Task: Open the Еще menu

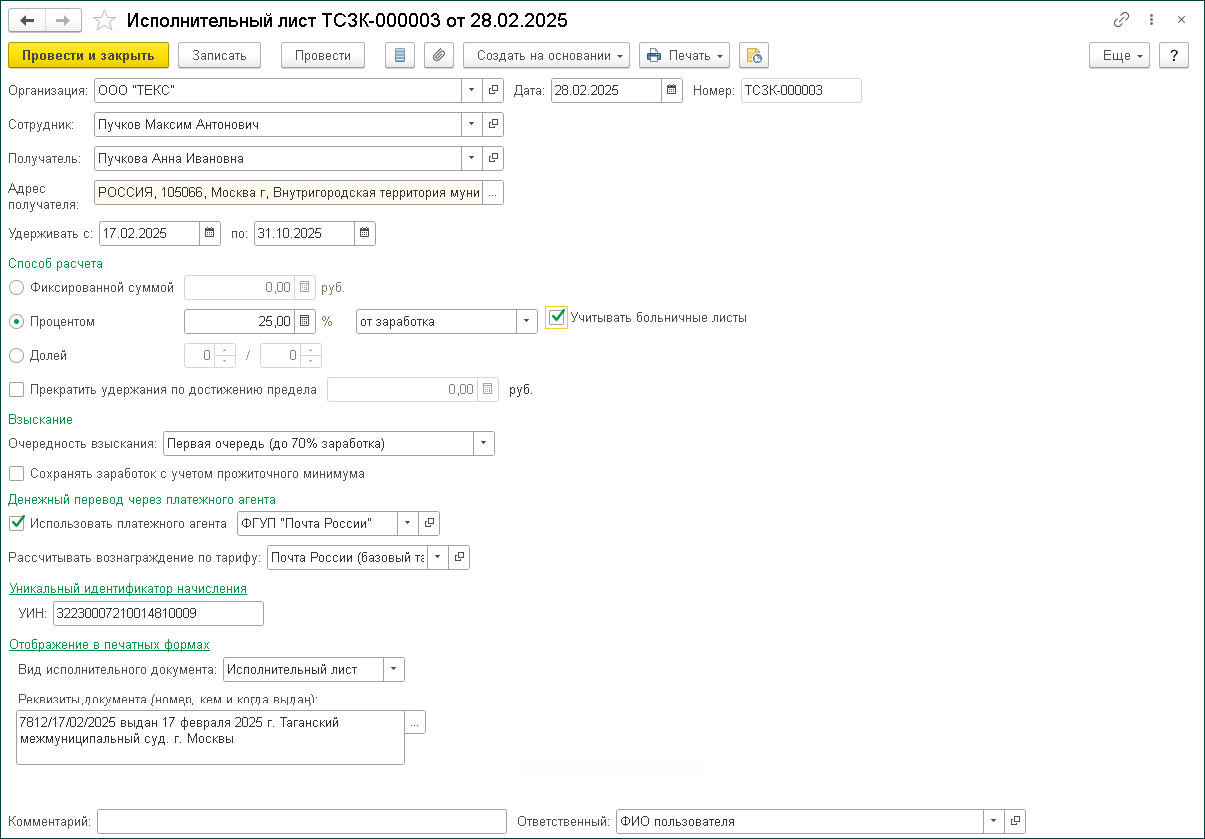Action: tap(1119, 55)
